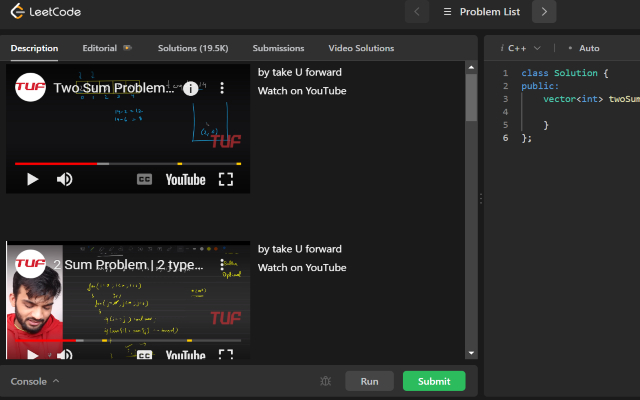The width and height of the screenshot is (640, 400).
Task: Go to previous problem arrow
Action: point(417,11)
